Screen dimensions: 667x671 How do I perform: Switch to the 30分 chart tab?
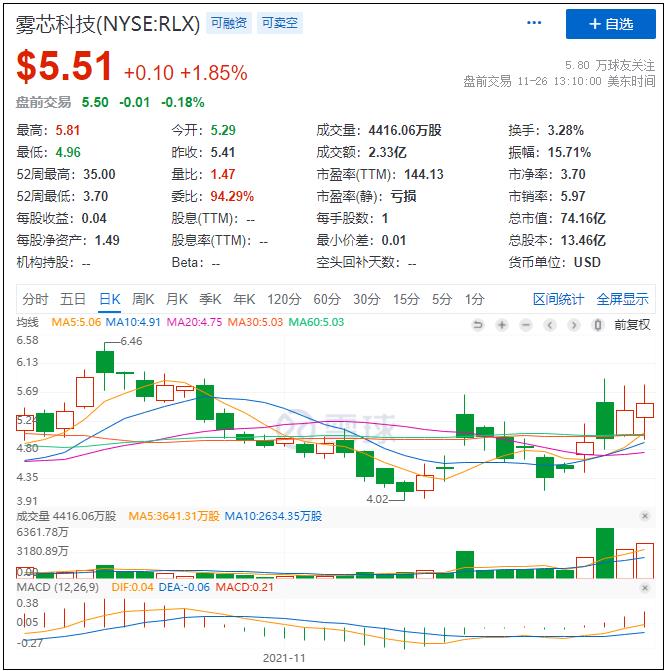[367, 299]
